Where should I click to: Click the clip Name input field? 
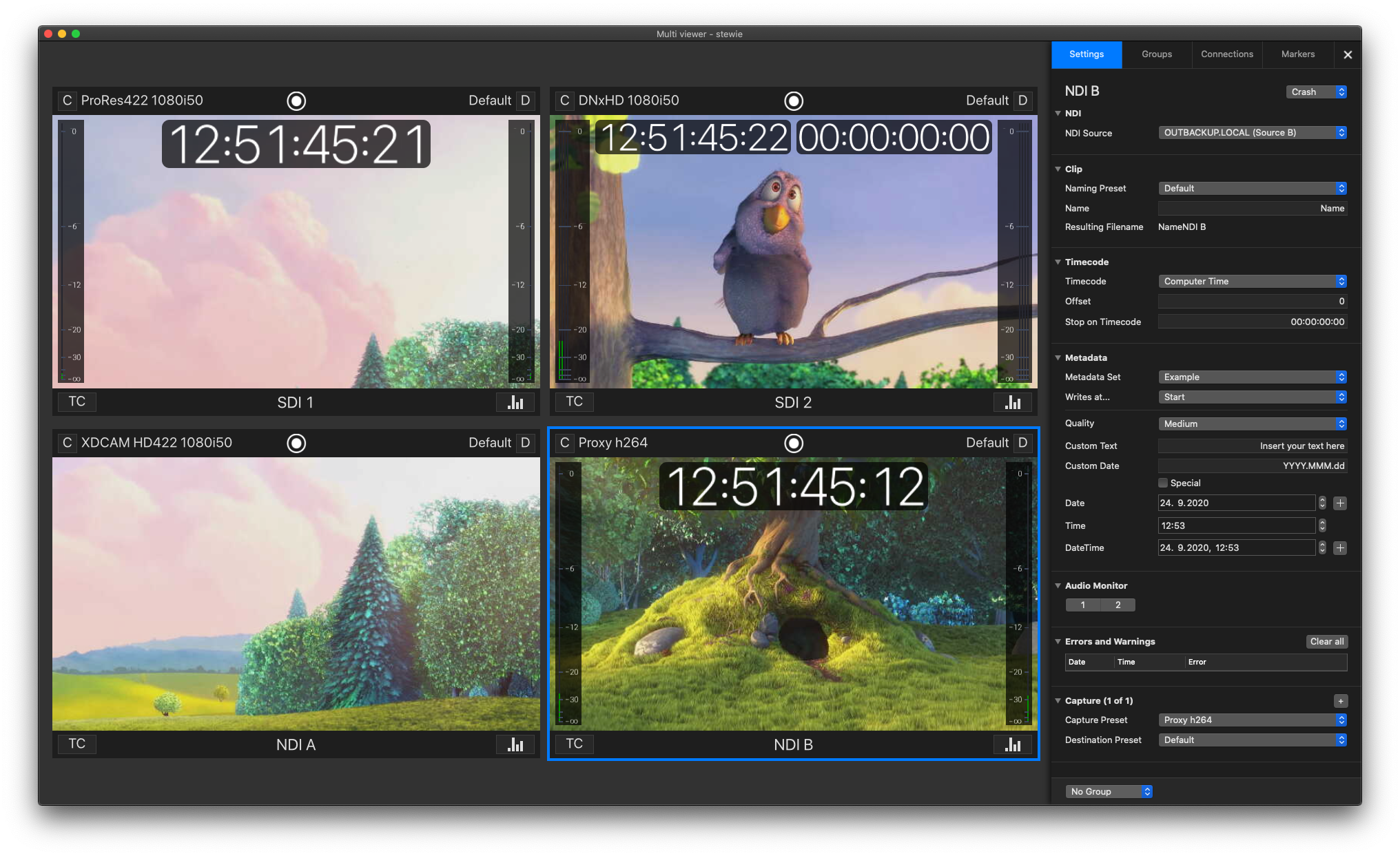tap(1253, 209)
